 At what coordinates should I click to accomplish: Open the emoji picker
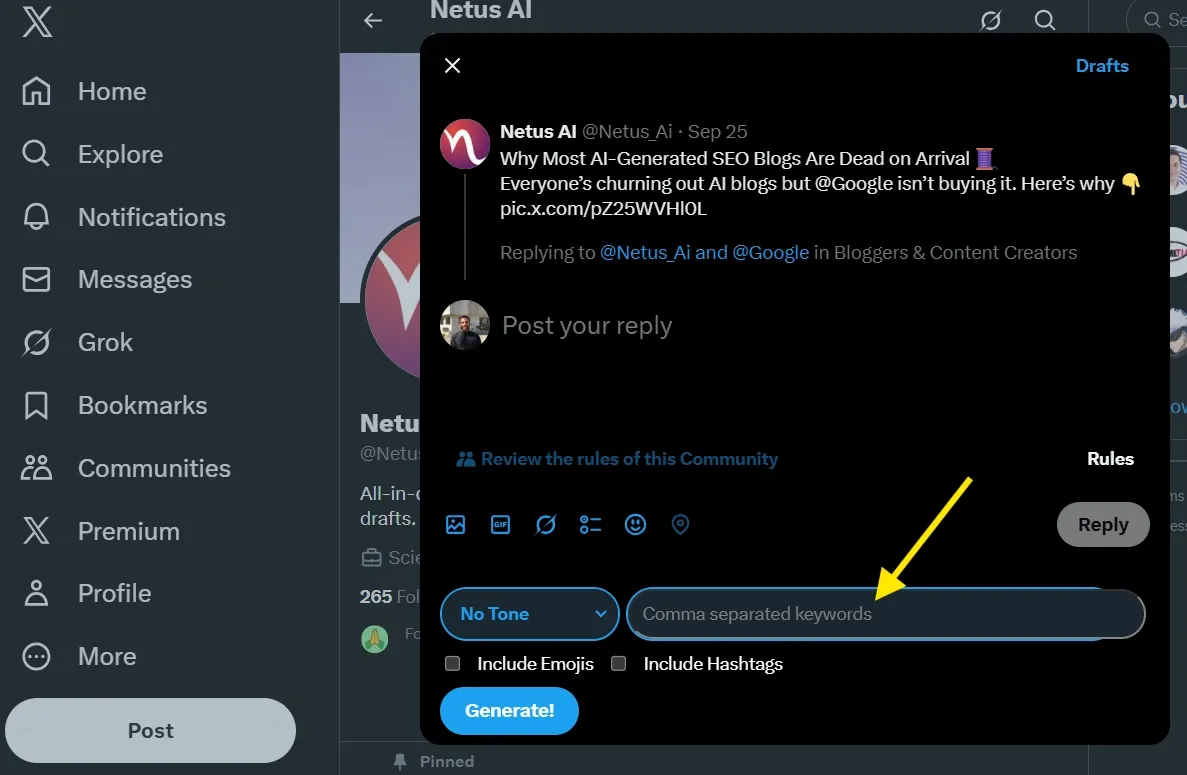635,524
